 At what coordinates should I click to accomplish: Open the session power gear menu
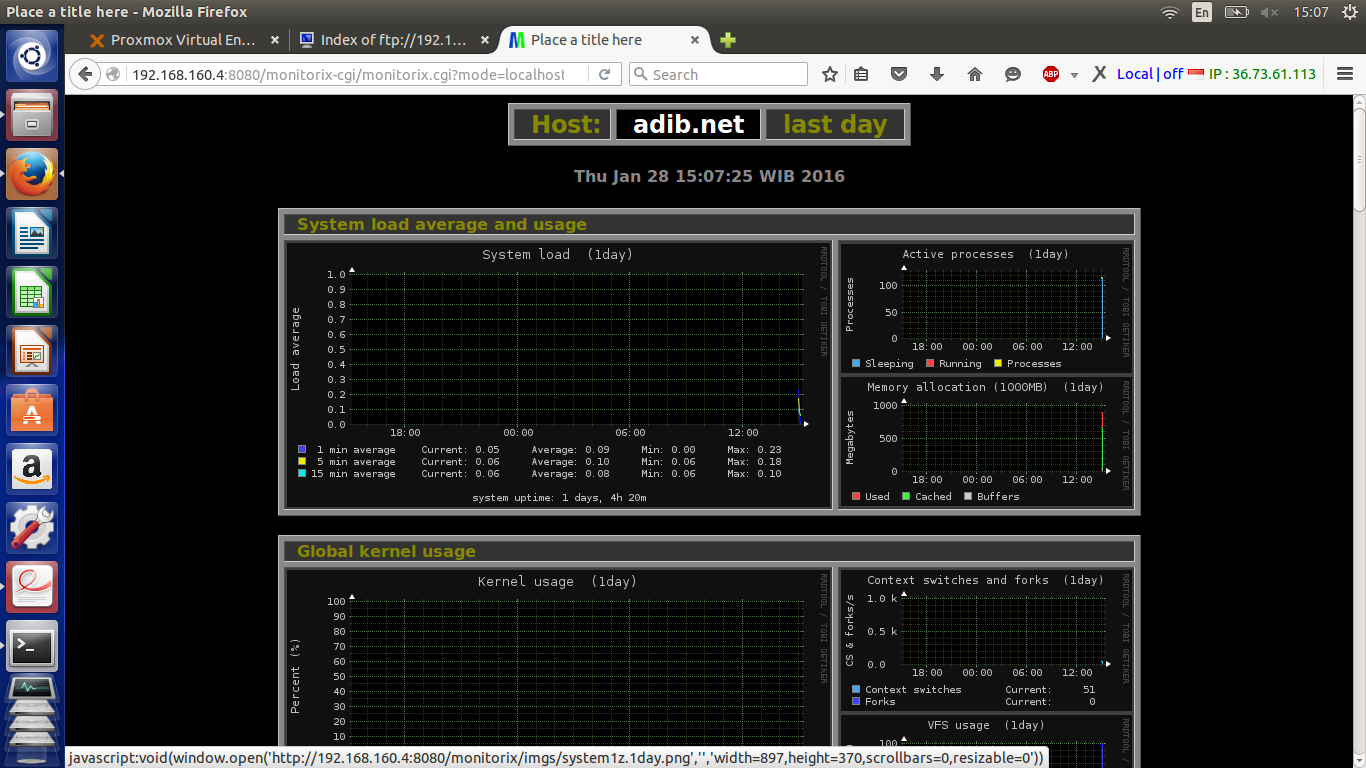pyautogui.click(x=1349, y=12)
